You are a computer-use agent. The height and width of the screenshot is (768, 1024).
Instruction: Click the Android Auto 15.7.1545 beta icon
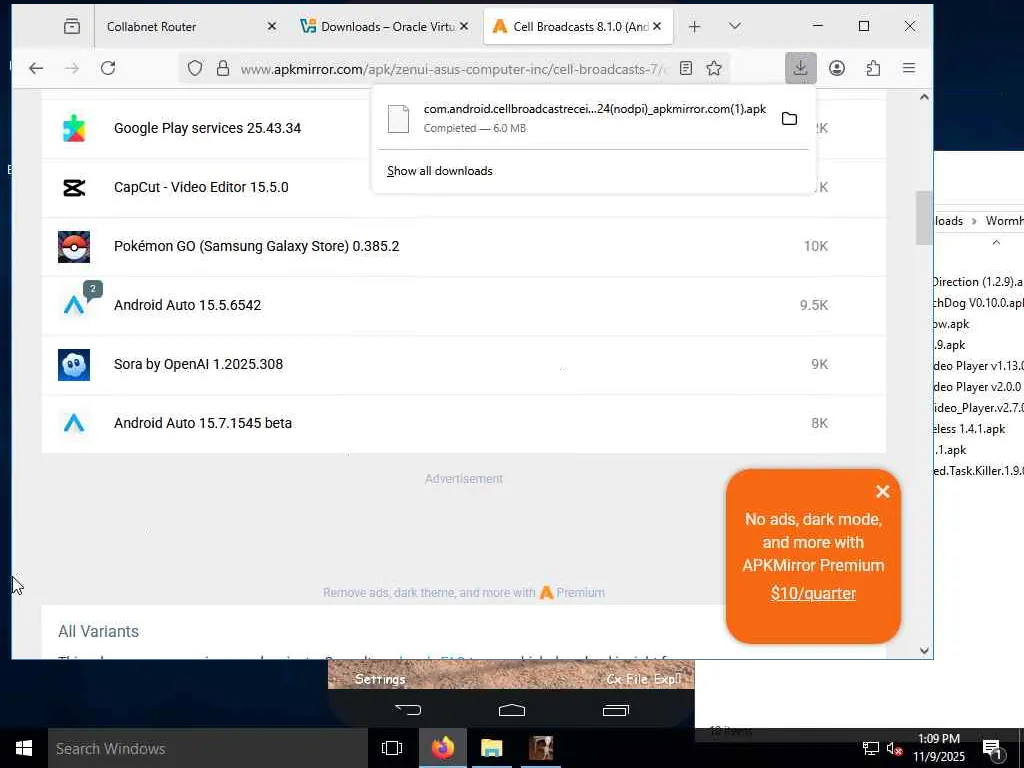click(74, 423)
